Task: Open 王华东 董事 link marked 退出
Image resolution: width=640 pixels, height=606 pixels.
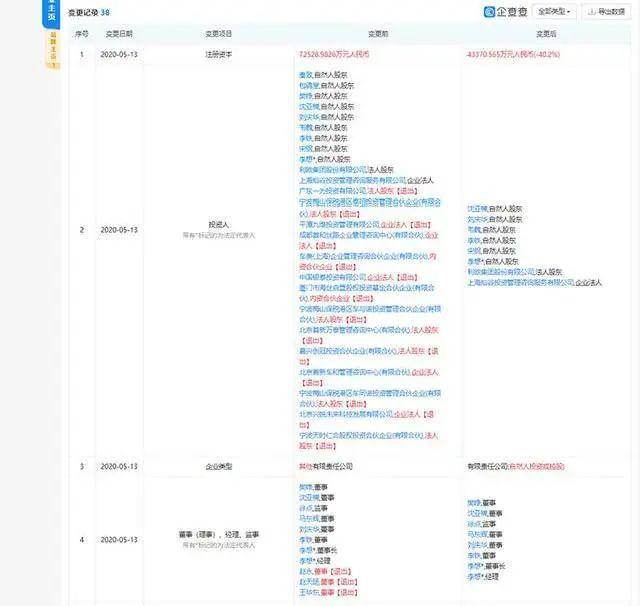Action: click(309, 593)
